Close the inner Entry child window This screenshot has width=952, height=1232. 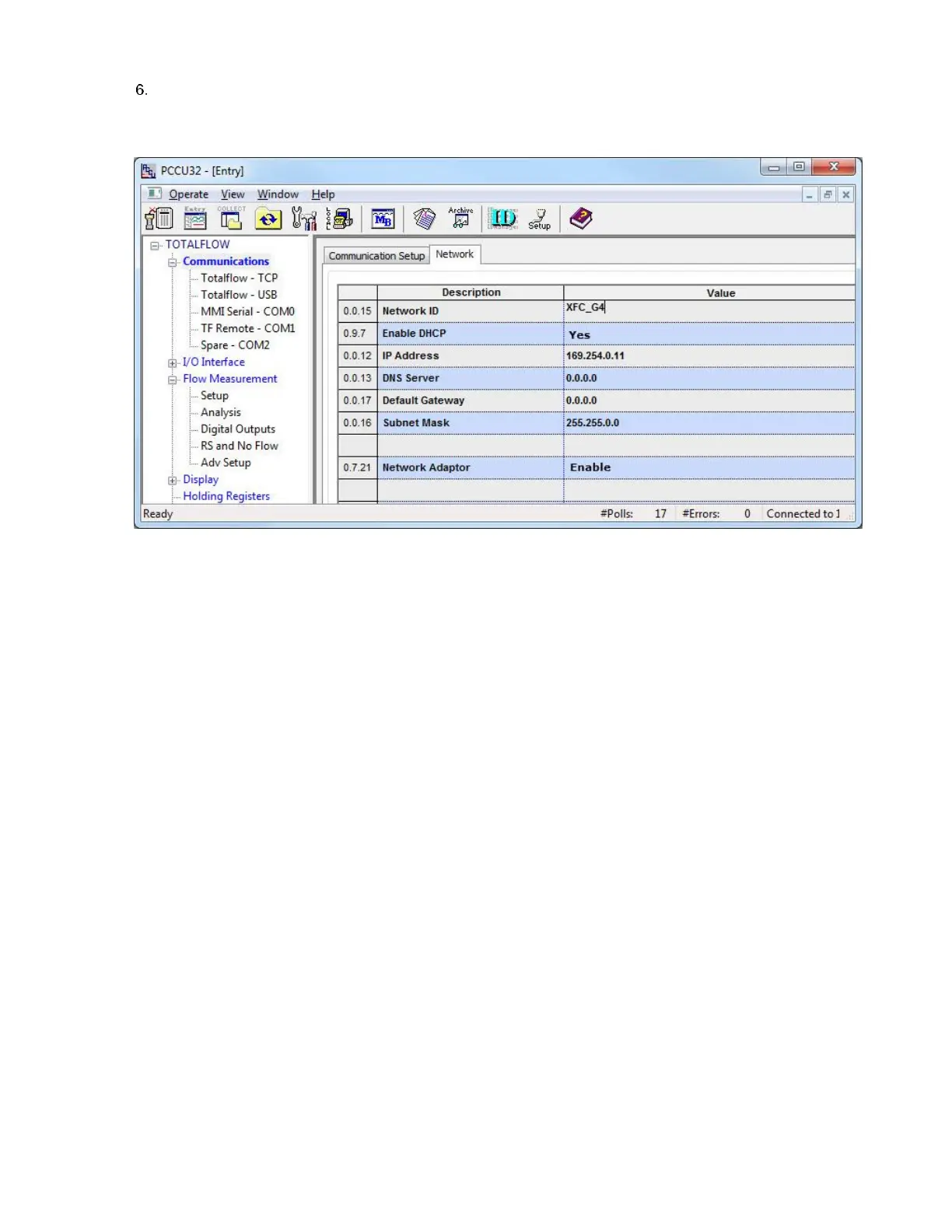click(x=846, y=194)
